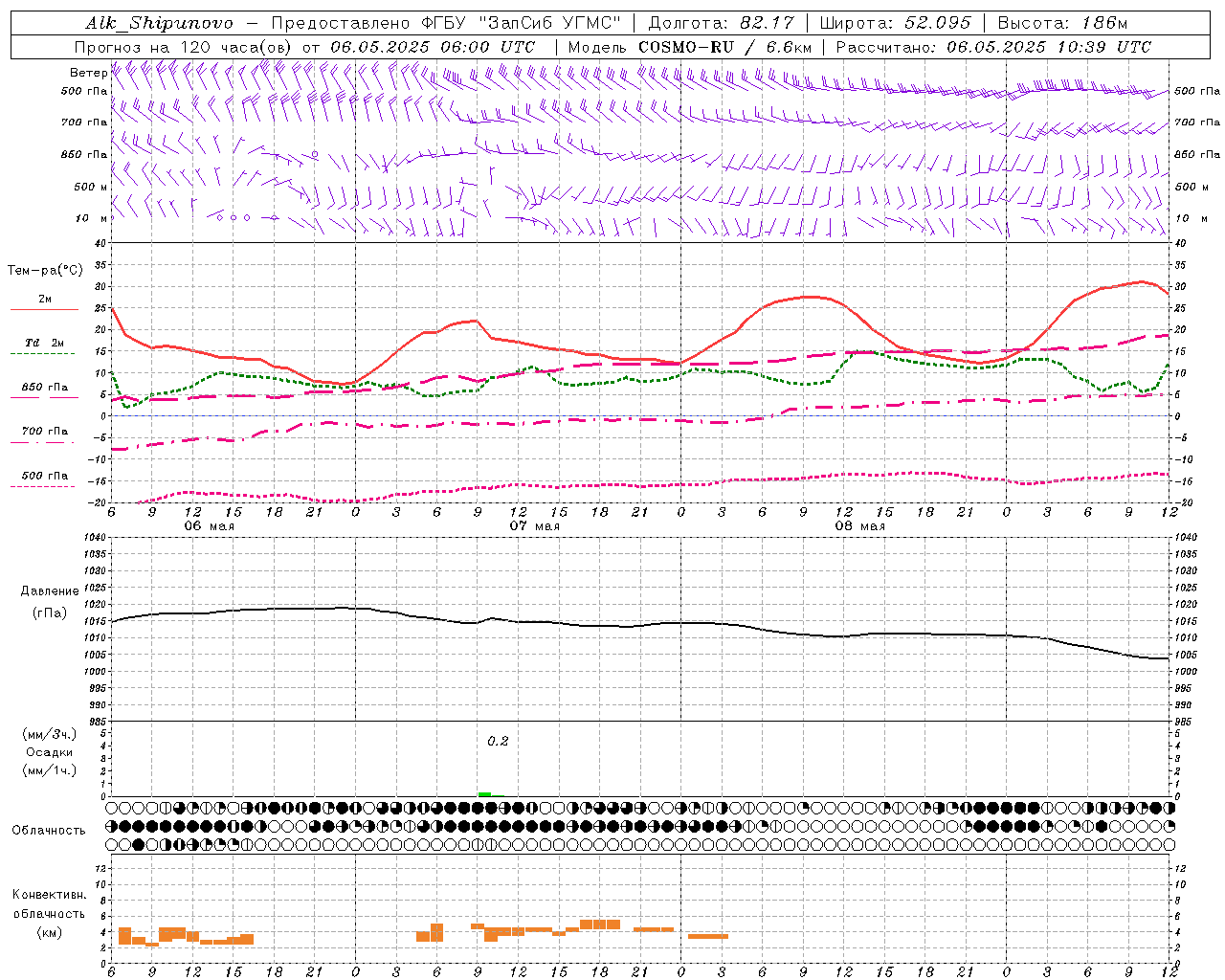
Task: Click the (км) convective cloud unit label
Action: pyautogui.click(x=50, y=932)
